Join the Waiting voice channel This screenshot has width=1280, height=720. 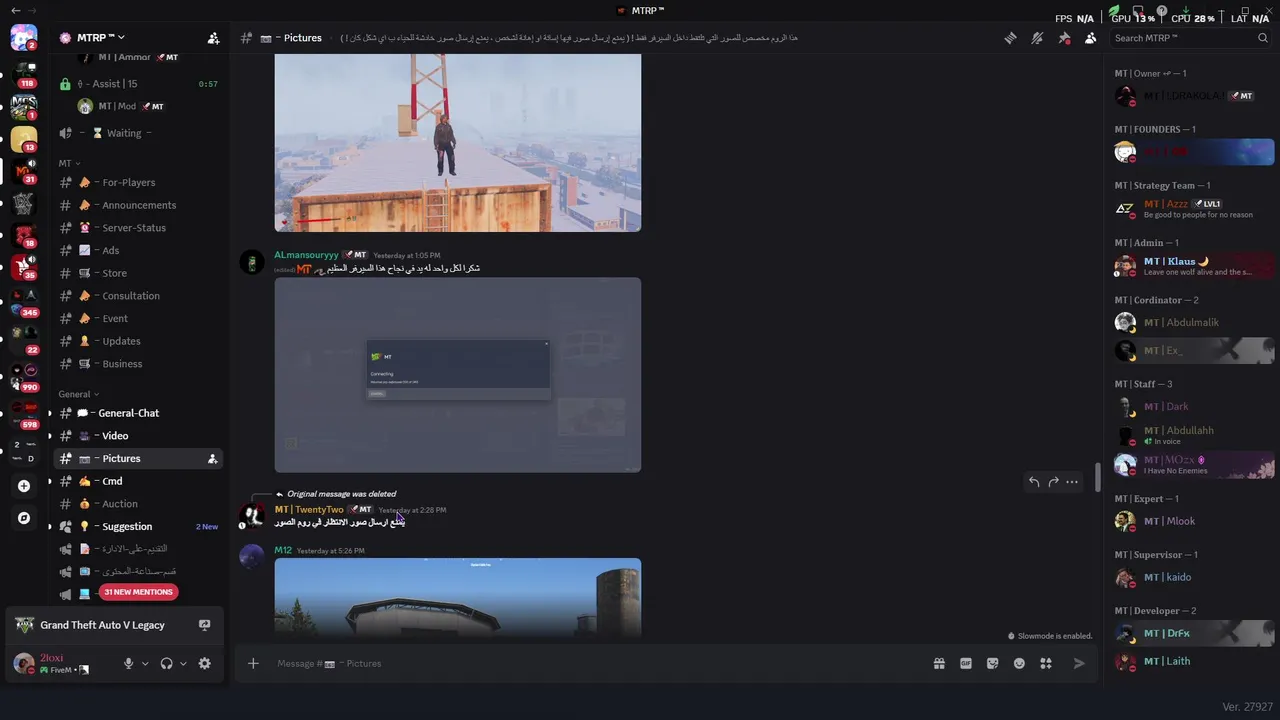138,133
